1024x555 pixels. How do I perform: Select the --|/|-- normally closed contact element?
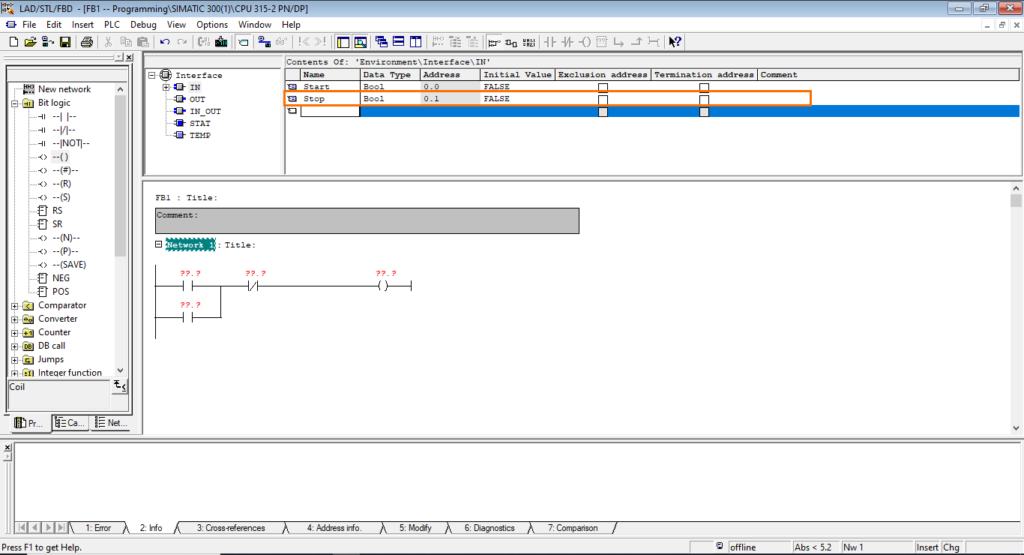[x=64, y=130]
